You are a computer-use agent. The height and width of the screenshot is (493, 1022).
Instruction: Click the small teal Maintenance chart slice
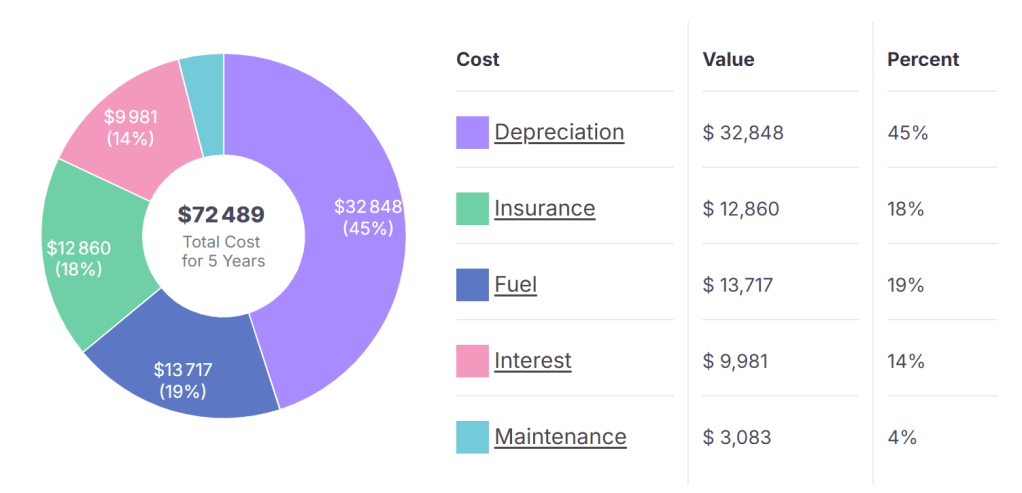(x=203, y=105)
